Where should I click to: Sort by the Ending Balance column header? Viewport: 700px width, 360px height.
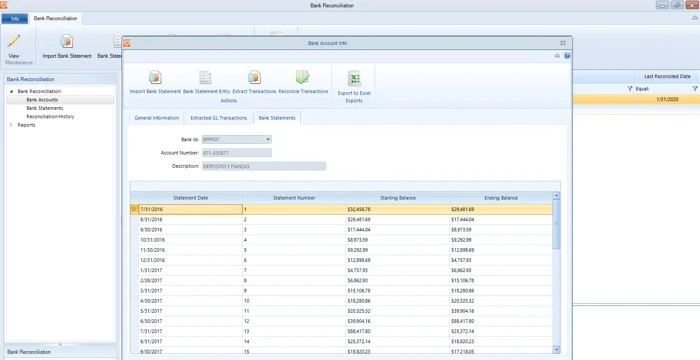(x=501, y=197)
